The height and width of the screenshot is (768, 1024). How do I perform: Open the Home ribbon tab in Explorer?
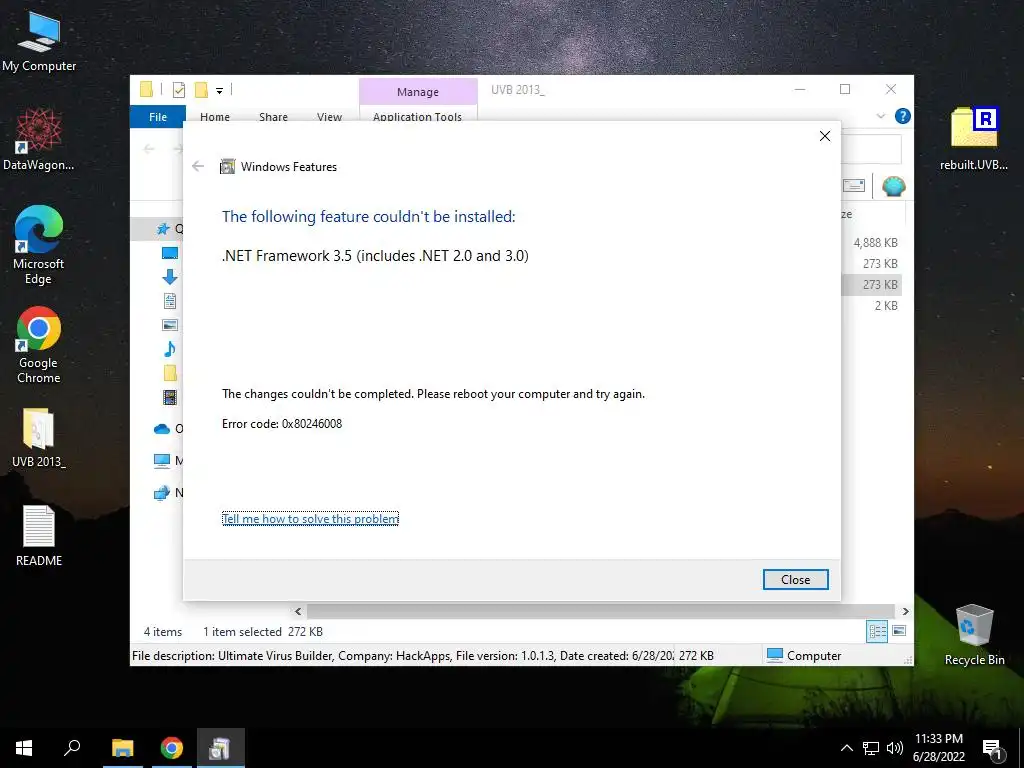pyautogui.click(x=215, y=116)
